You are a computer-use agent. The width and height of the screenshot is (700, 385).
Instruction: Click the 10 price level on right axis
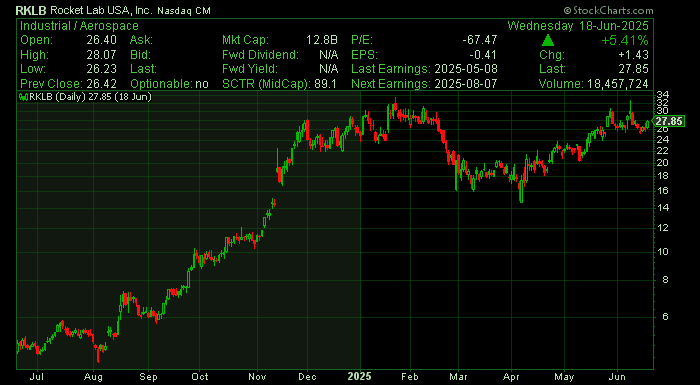(x=662, y=251)
